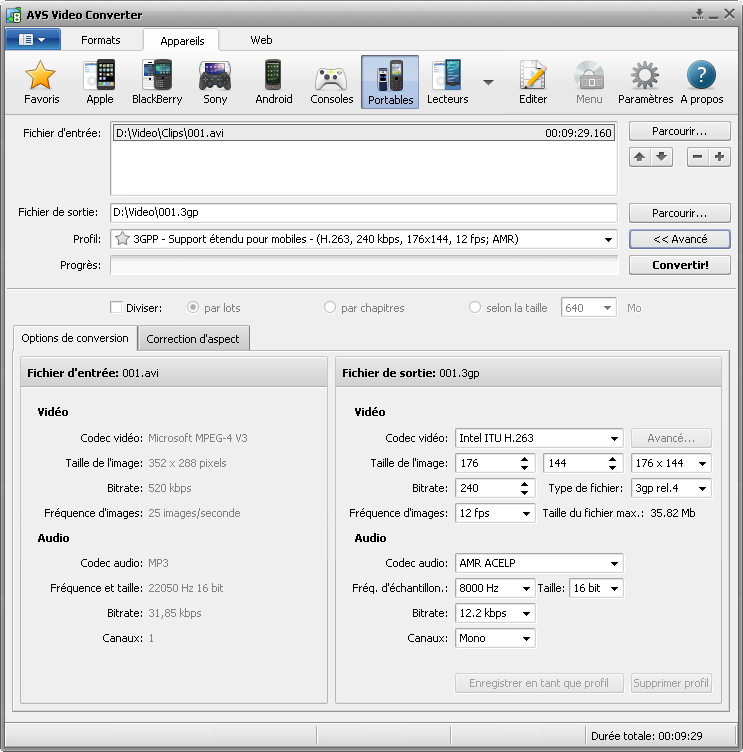Increase image height 144 stepper

click(x=613, y=459)
